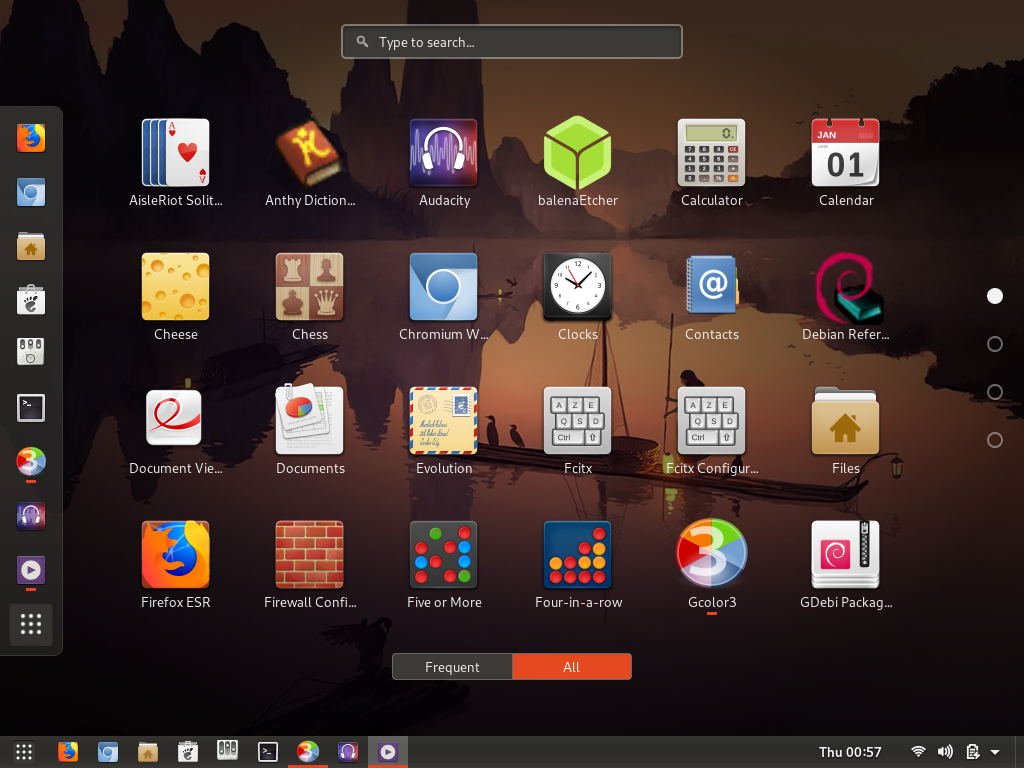
Task: Switch to the Frequent apps view
Action: pos(452,667)
